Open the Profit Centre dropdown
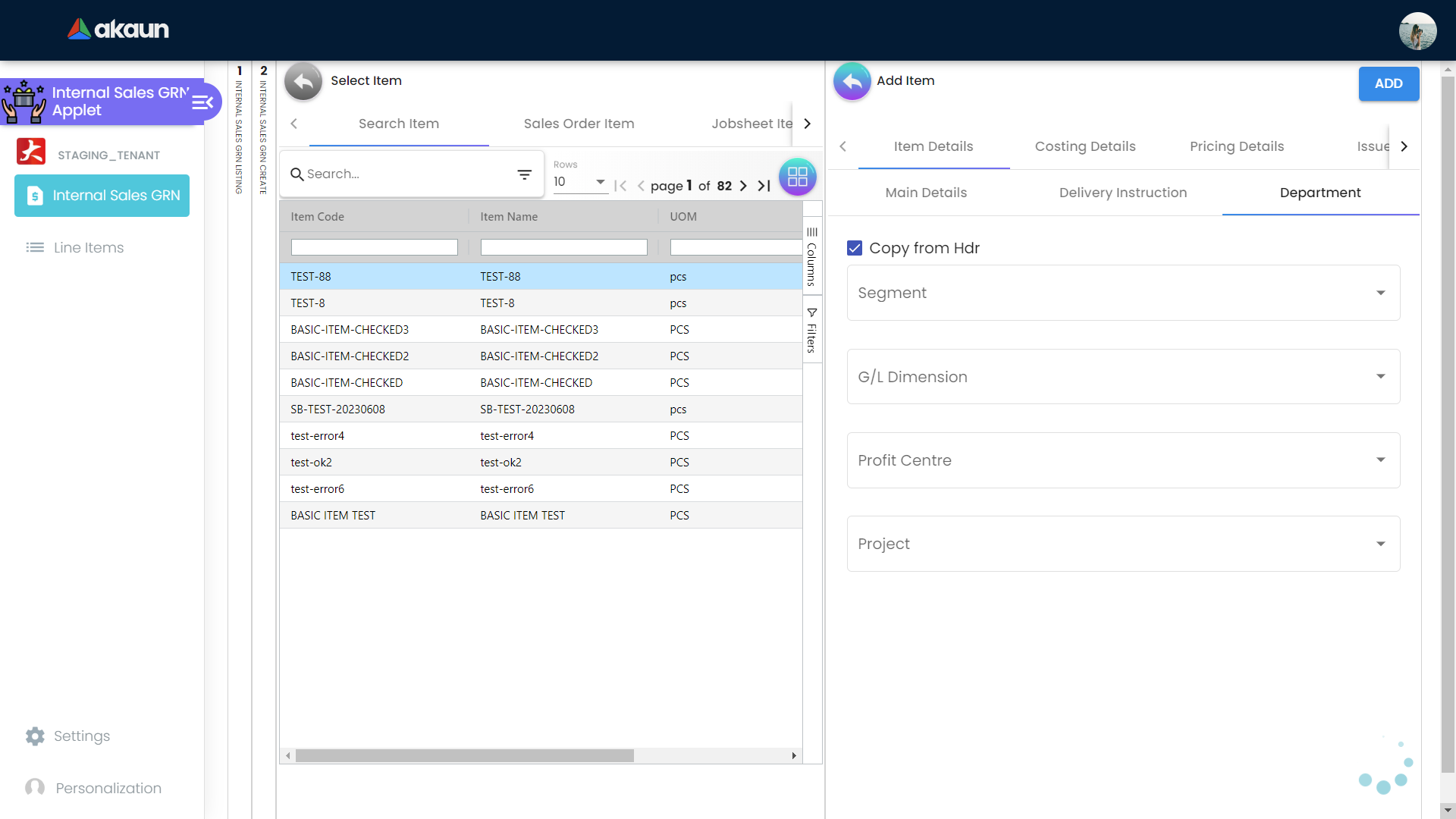This screenshot has width=1456, height=819. (1380, 460)
